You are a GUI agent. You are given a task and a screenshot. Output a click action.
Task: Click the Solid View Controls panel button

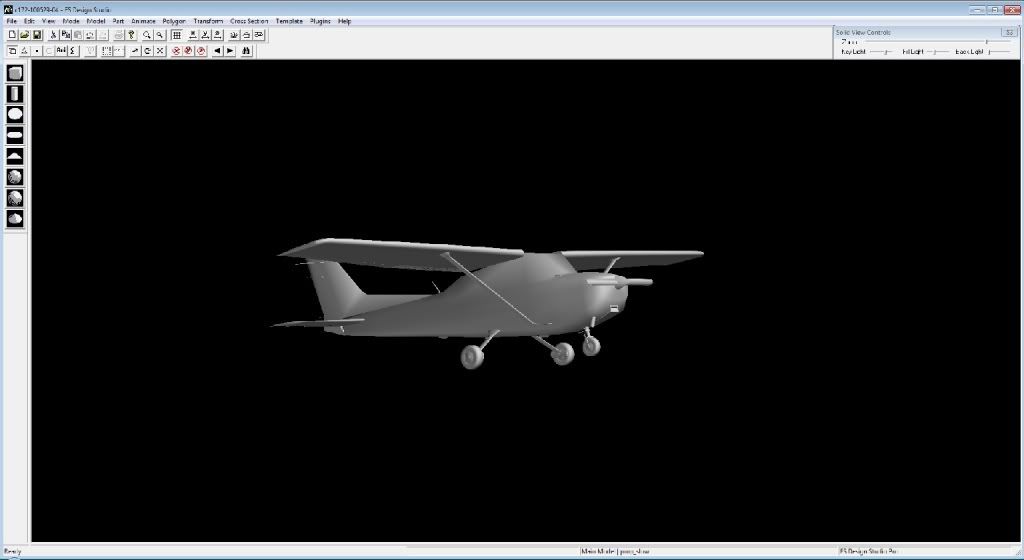pos(1009,32)
